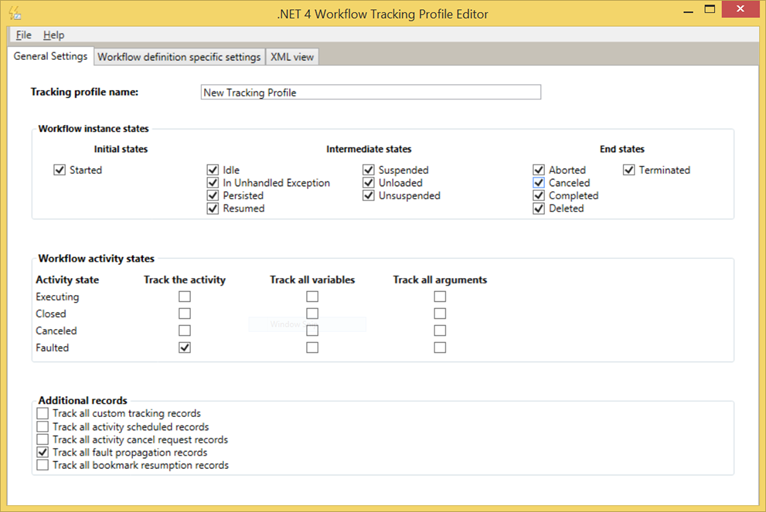
Task: Disable In Unhandled Exception state tracking
Action: click(x=213, y=183)
